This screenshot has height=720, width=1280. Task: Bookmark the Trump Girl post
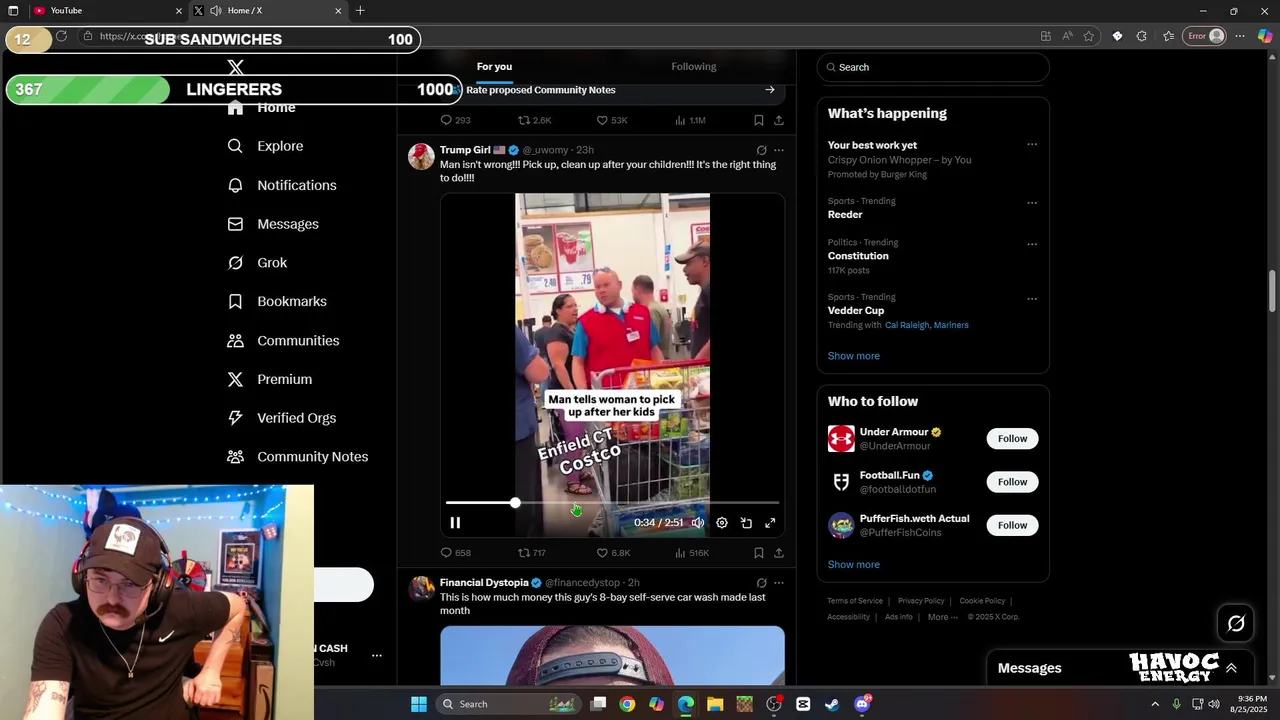[x=758, y=553]
